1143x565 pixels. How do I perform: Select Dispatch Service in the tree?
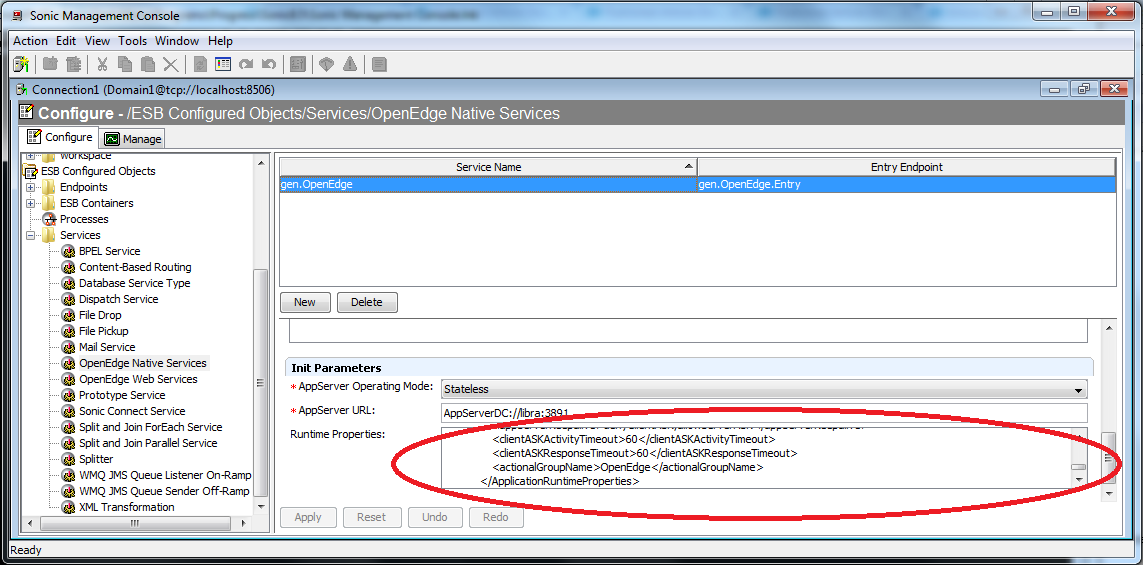tap(118, 299)
